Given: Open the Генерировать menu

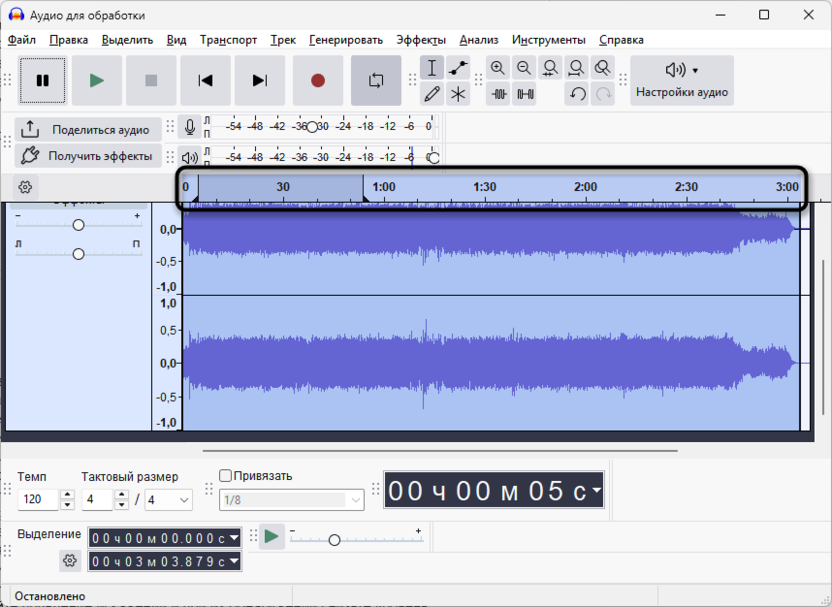Looking at the screenshot, I should pos(345,40).
